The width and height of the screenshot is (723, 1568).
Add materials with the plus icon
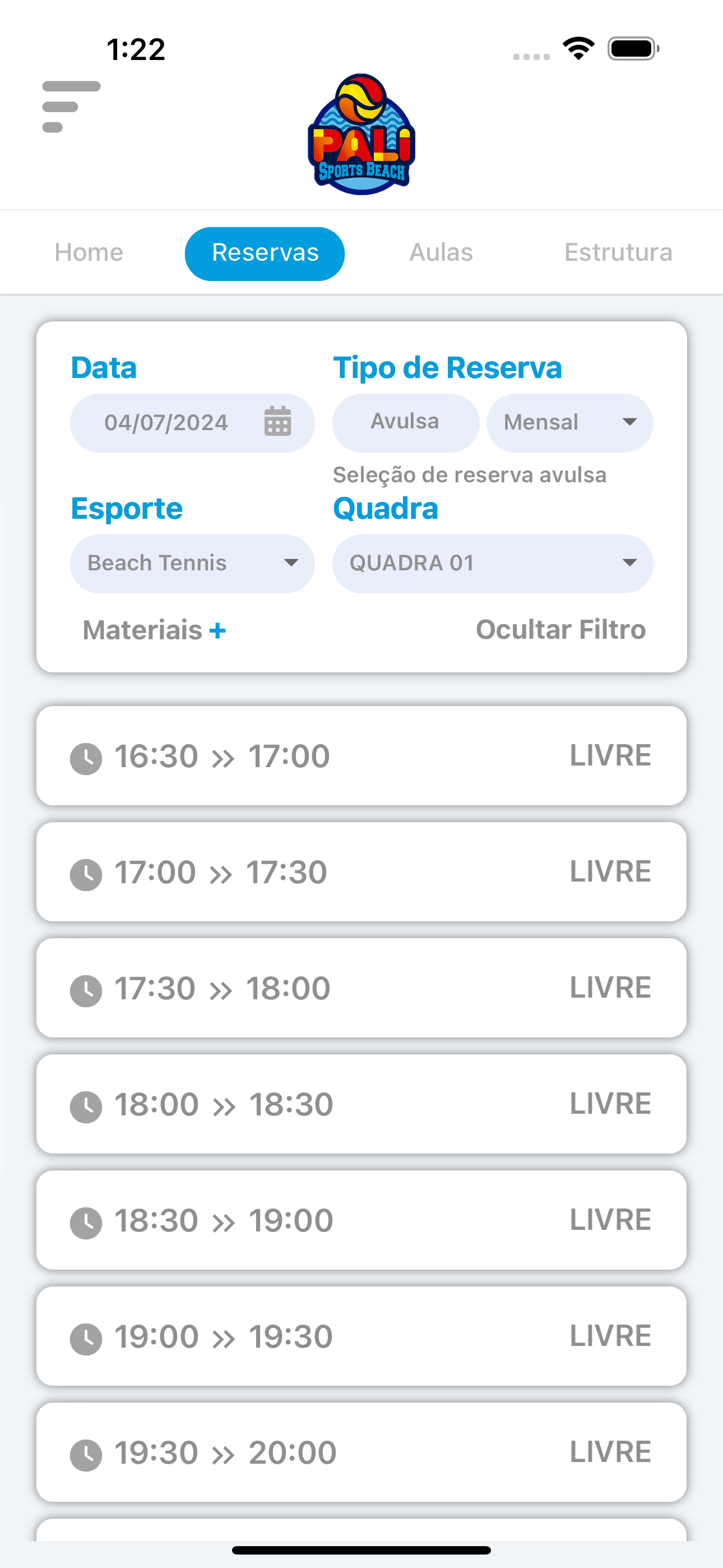point(217,630)
